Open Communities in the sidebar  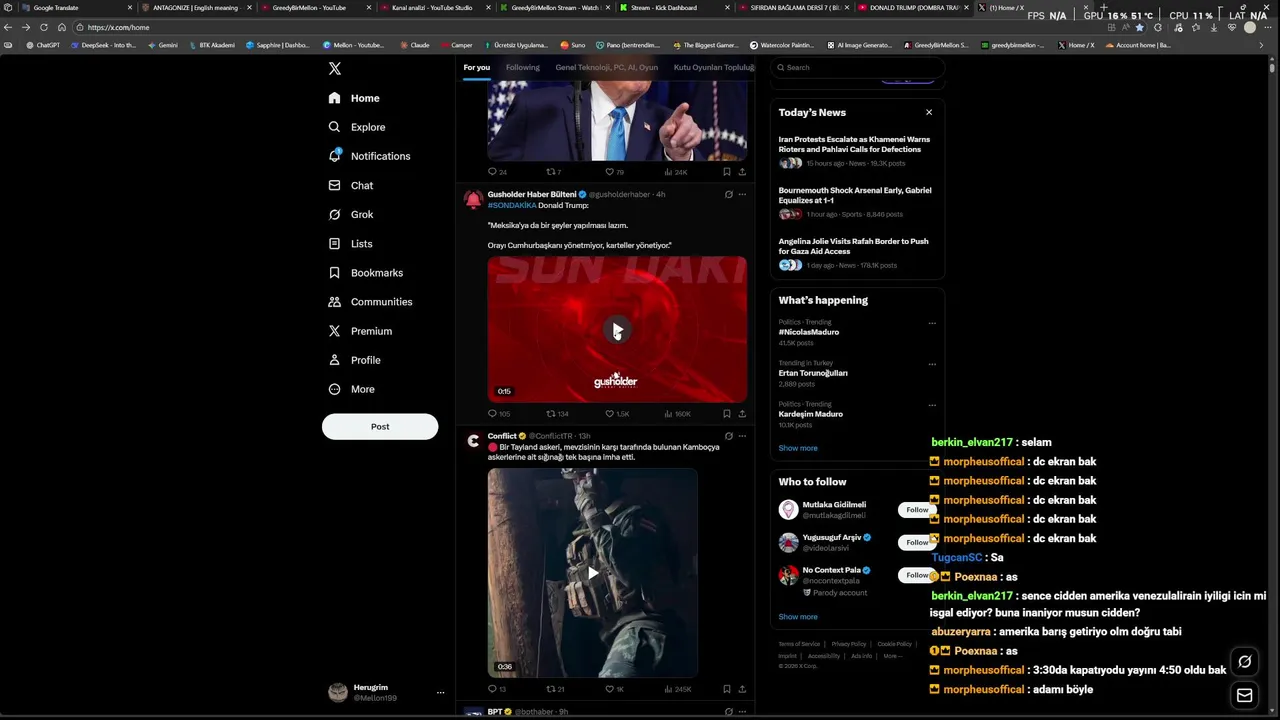pos(370,301)
